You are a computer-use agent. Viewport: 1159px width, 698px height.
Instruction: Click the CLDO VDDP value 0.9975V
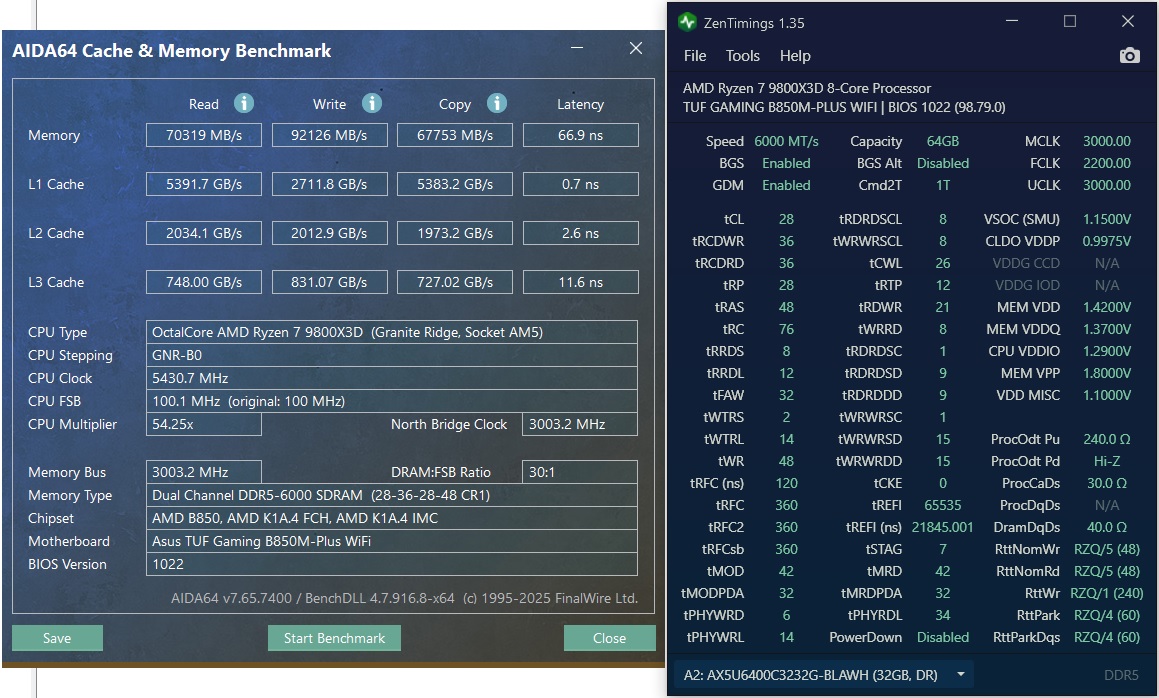click(x=1107, y=241)
